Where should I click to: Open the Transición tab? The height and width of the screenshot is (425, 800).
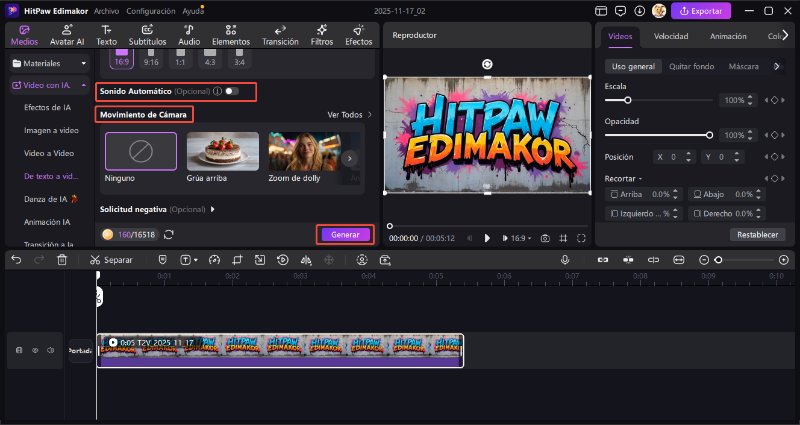[280, 35]
